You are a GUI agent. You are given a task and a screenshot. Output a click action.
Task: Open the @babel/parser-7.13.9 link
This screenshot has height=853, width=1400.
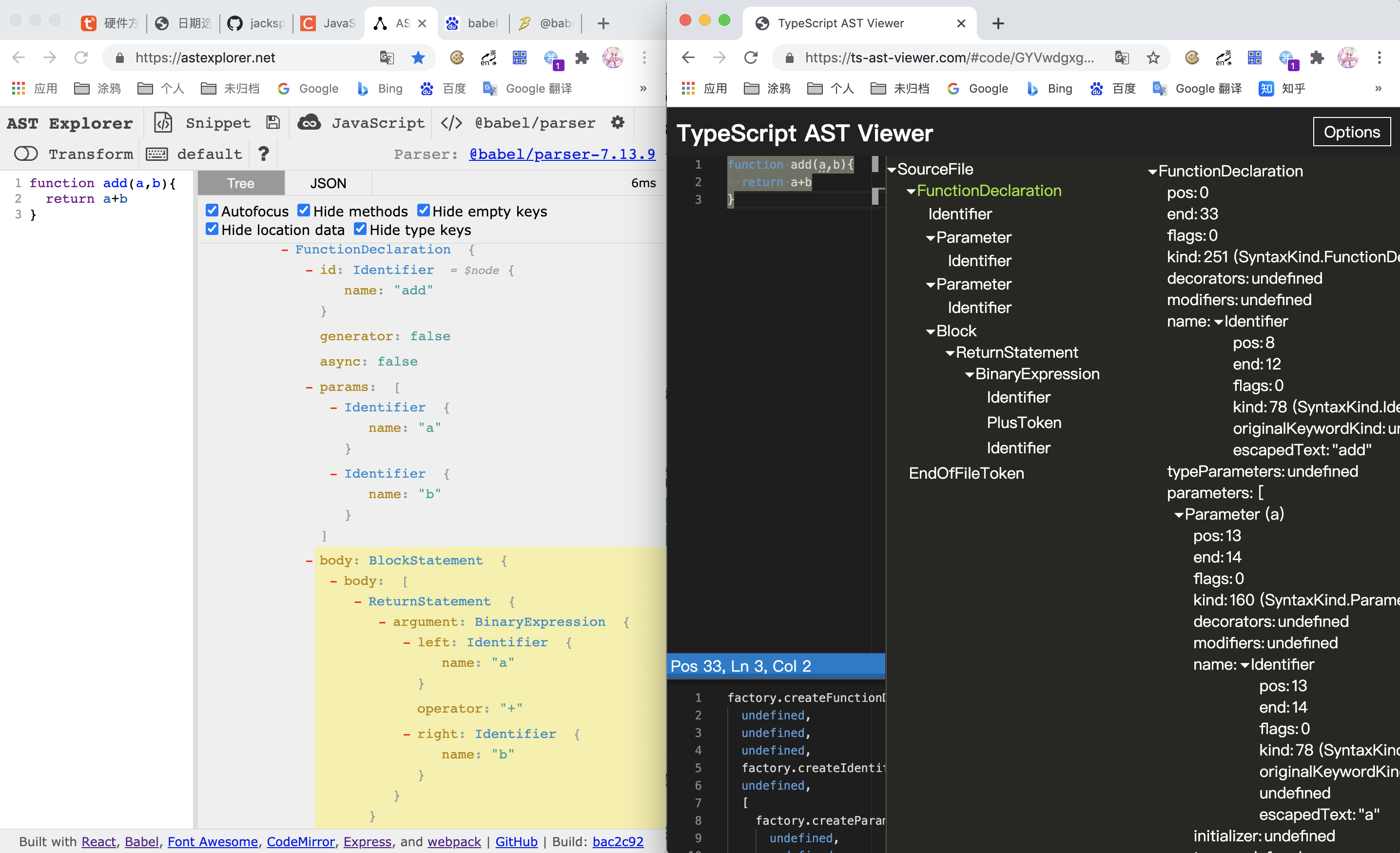click(x=562, y=154)
